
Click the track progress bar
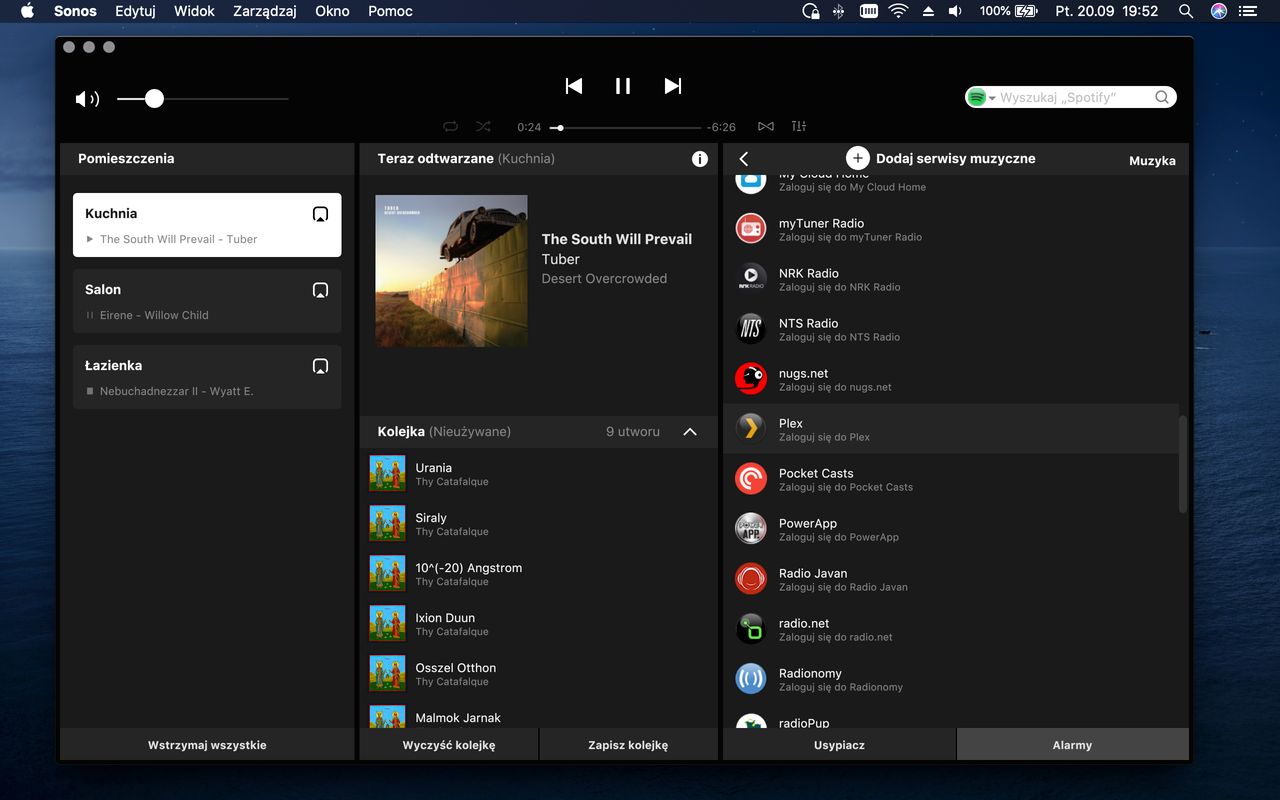click(x=627, y=128)
